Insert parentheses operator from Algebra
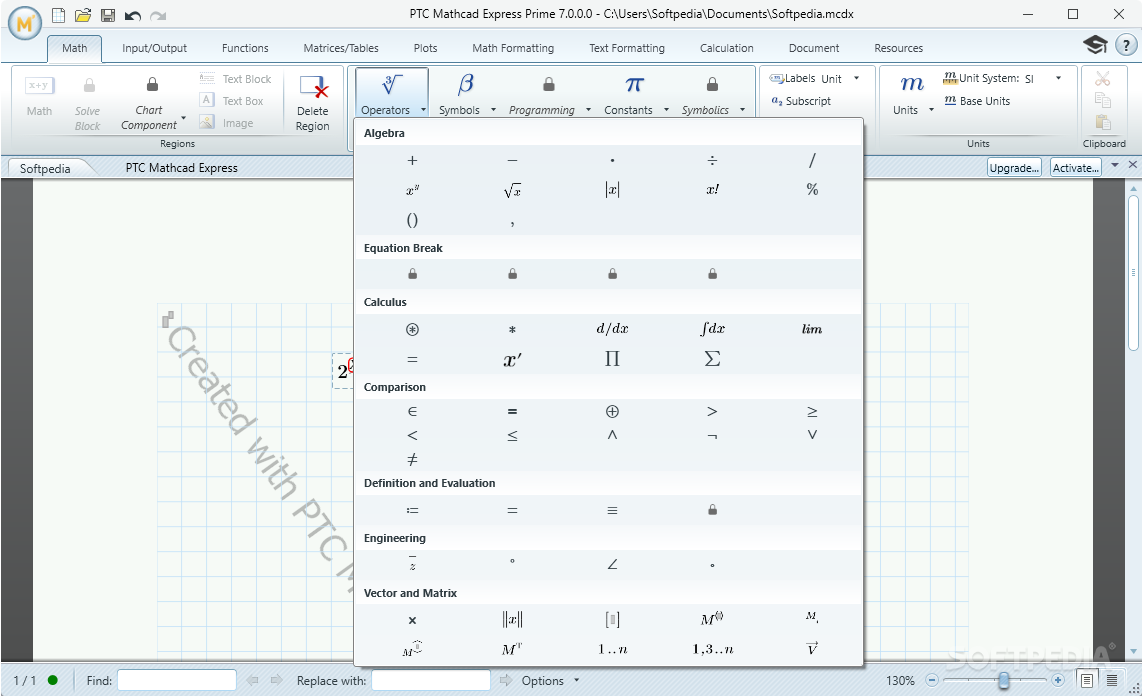 tap(413, 220)
